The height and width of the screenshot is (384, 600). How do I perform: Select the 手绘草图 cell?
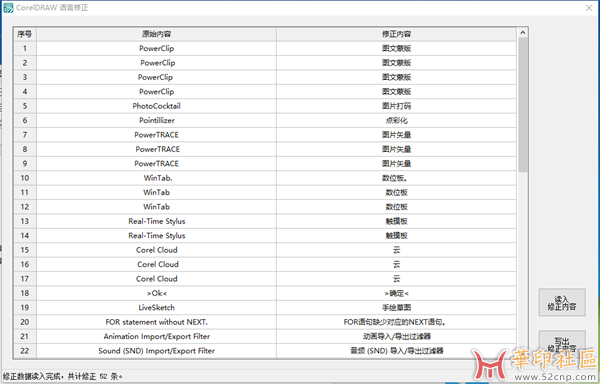[396, 308]
